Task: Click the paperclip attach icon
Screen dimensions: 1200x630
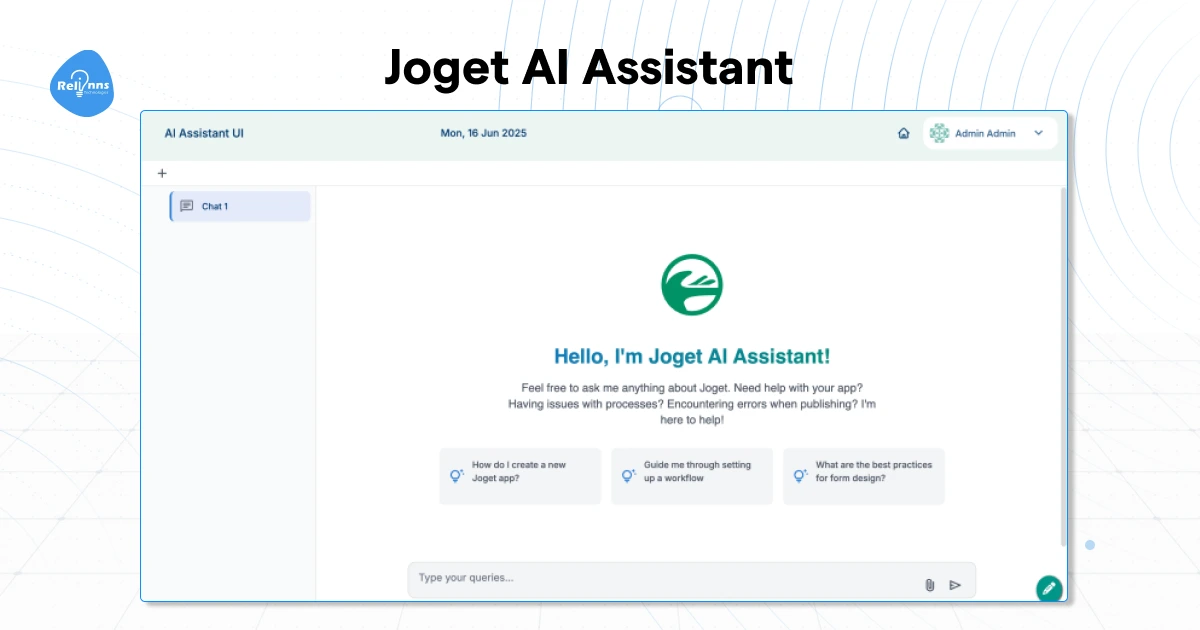Action: [x=929, y=585]
